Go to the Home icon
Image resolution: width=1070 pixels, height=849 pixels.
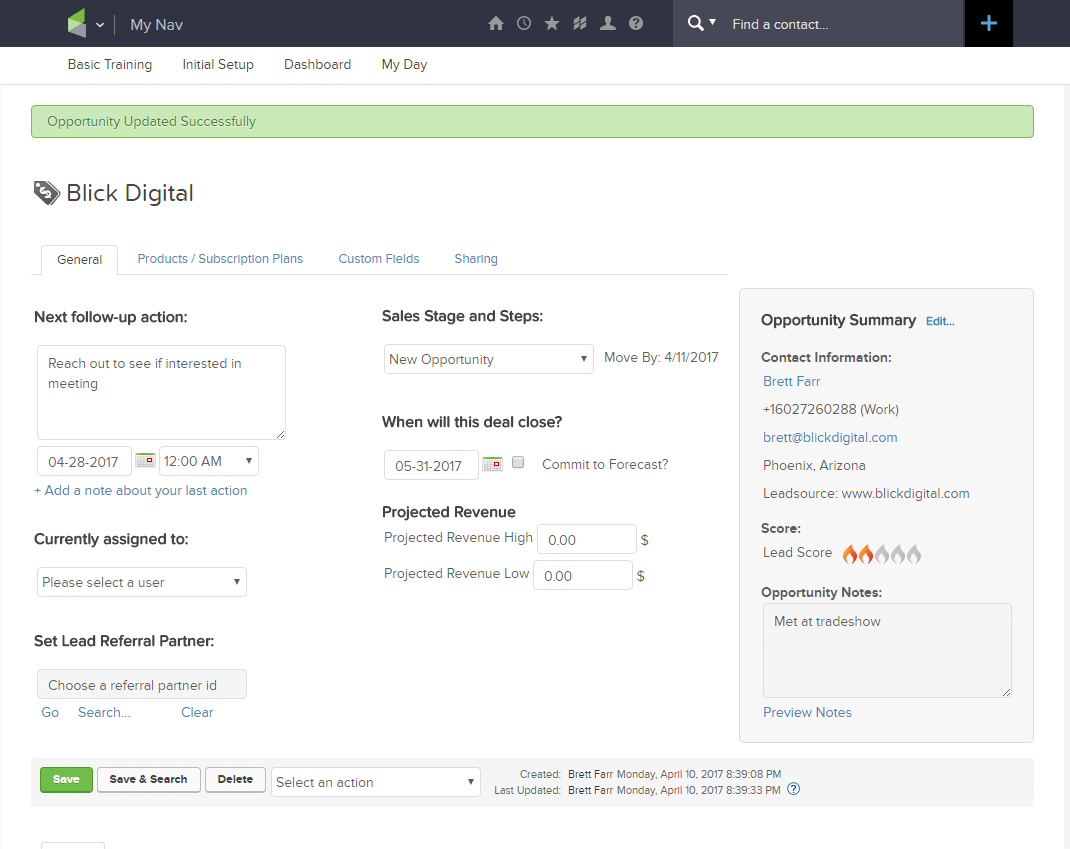tap(496, 24)
